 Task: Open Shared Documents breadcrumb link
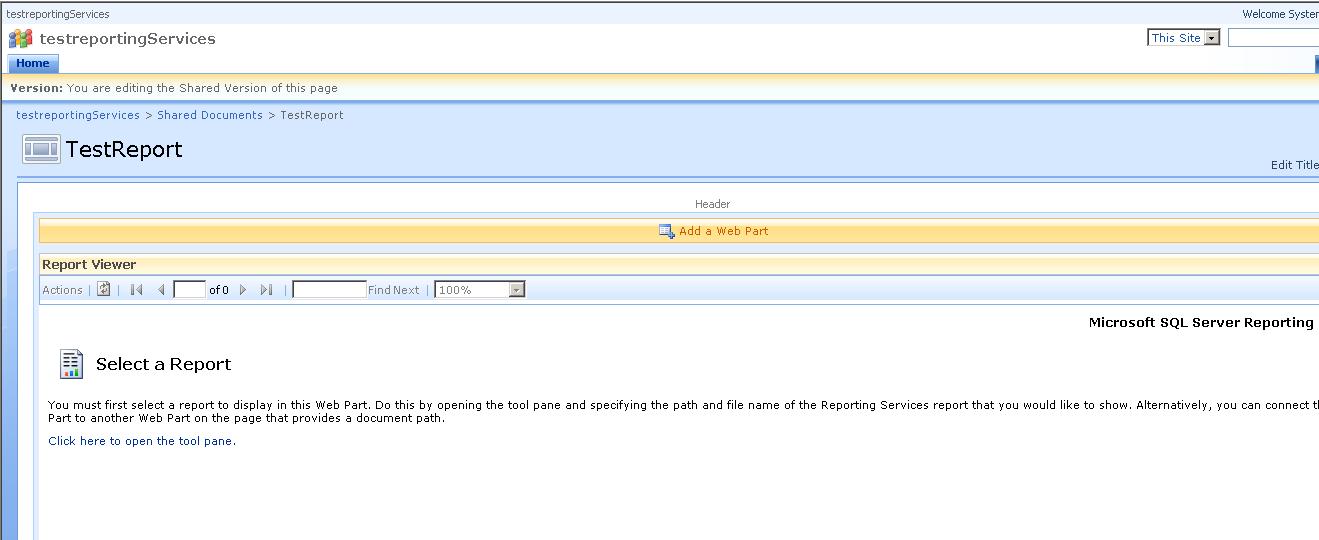[x=210, y=115]
